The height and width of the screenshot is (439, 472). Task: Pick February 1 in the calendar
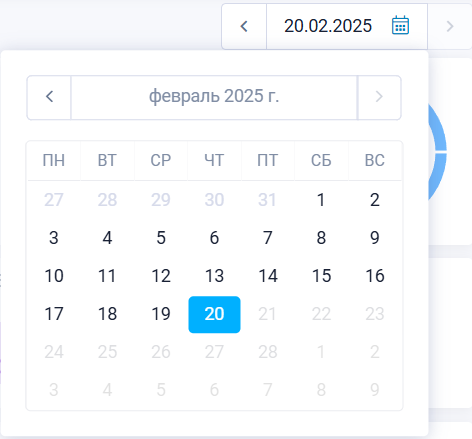coord(321,200)
